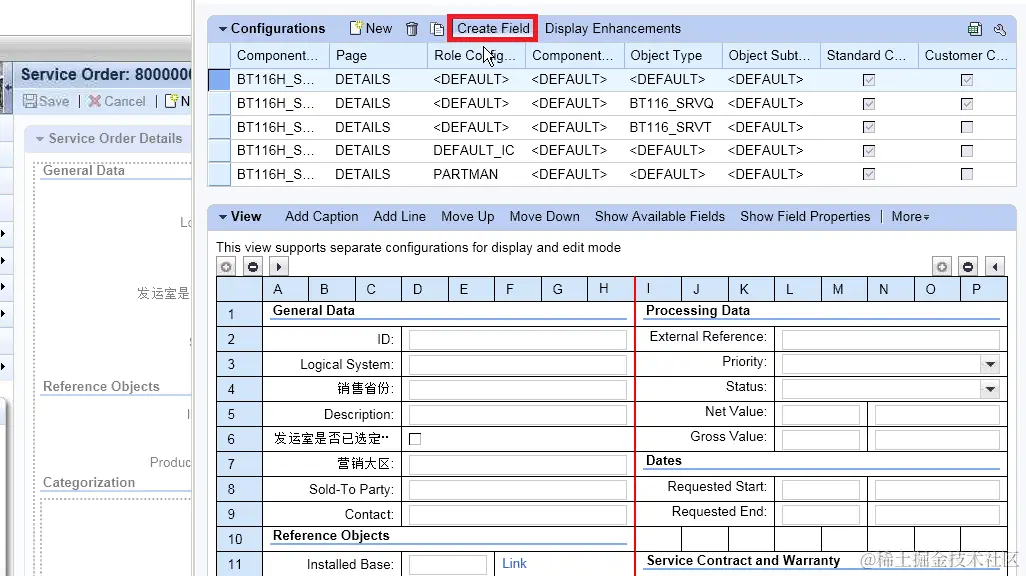Screen dimensions: 1026x576
Task: Click Show Available Fields
Action: click(660, 216)
